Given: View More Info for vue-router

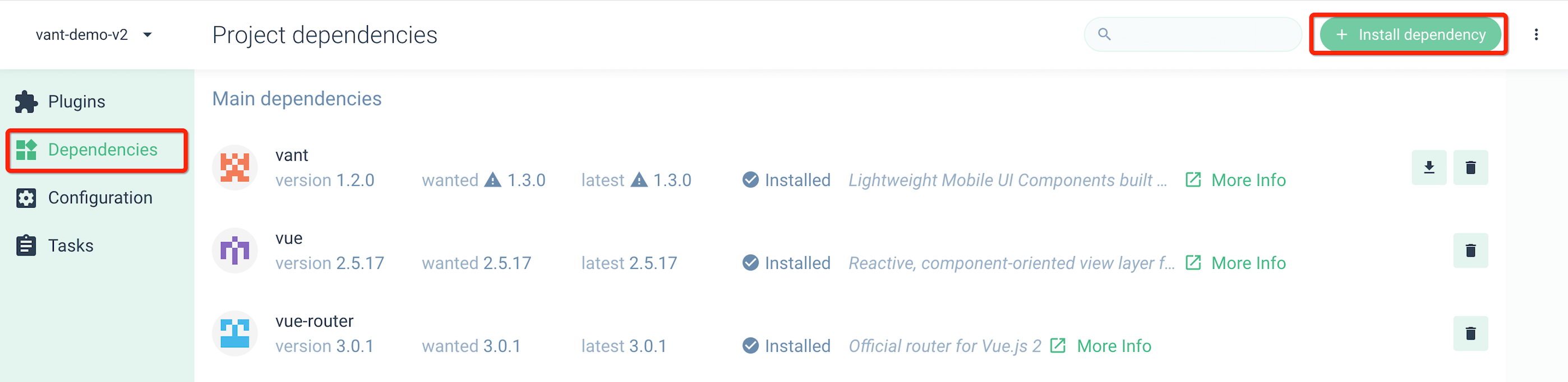Looking at the screenshot, I should pos(1101,346).
